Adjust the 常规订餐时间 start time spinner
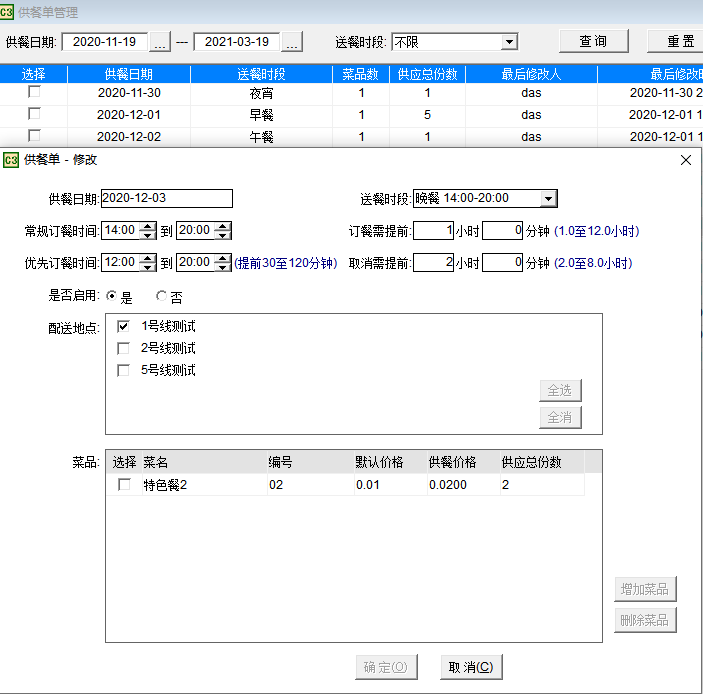Screen dimensions: 703x694 pos(148,231)
